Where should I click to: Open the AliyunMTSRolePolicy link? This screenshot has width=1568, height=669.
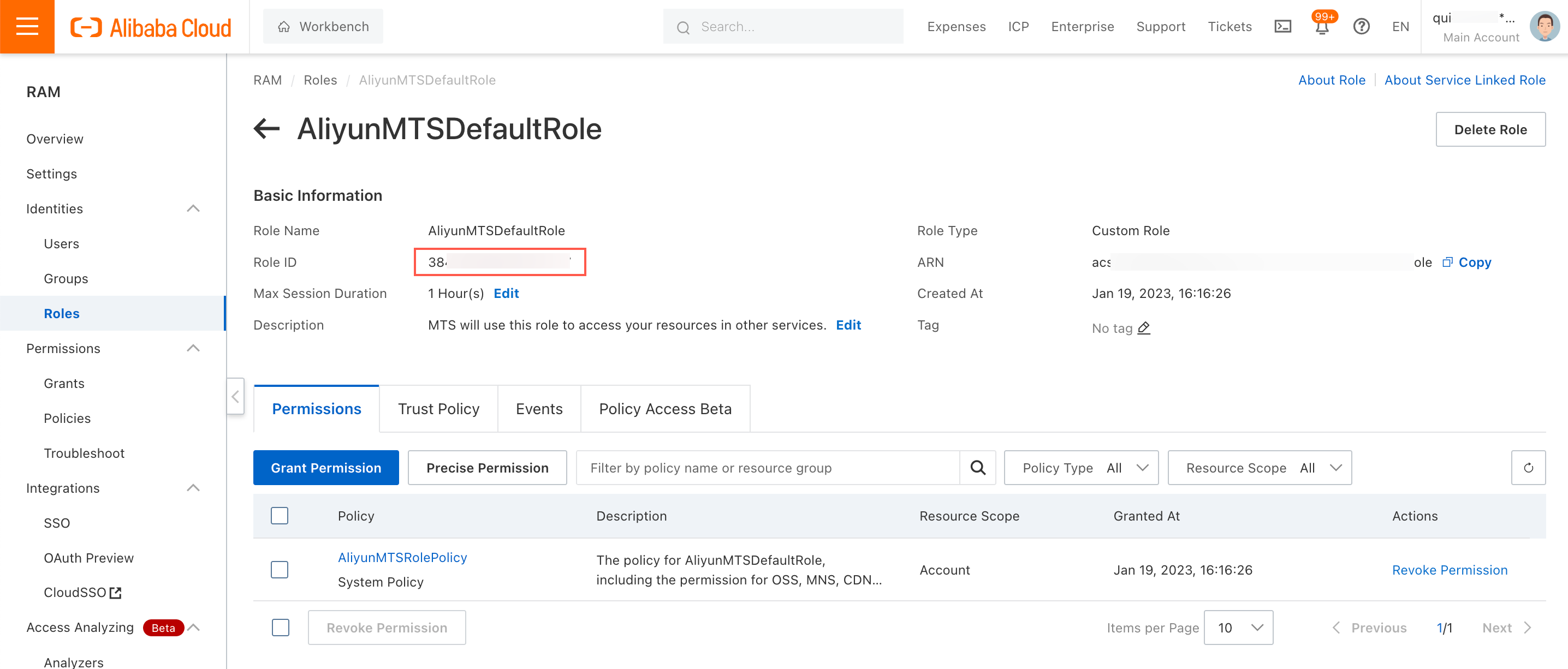click(x=402, y=558)
